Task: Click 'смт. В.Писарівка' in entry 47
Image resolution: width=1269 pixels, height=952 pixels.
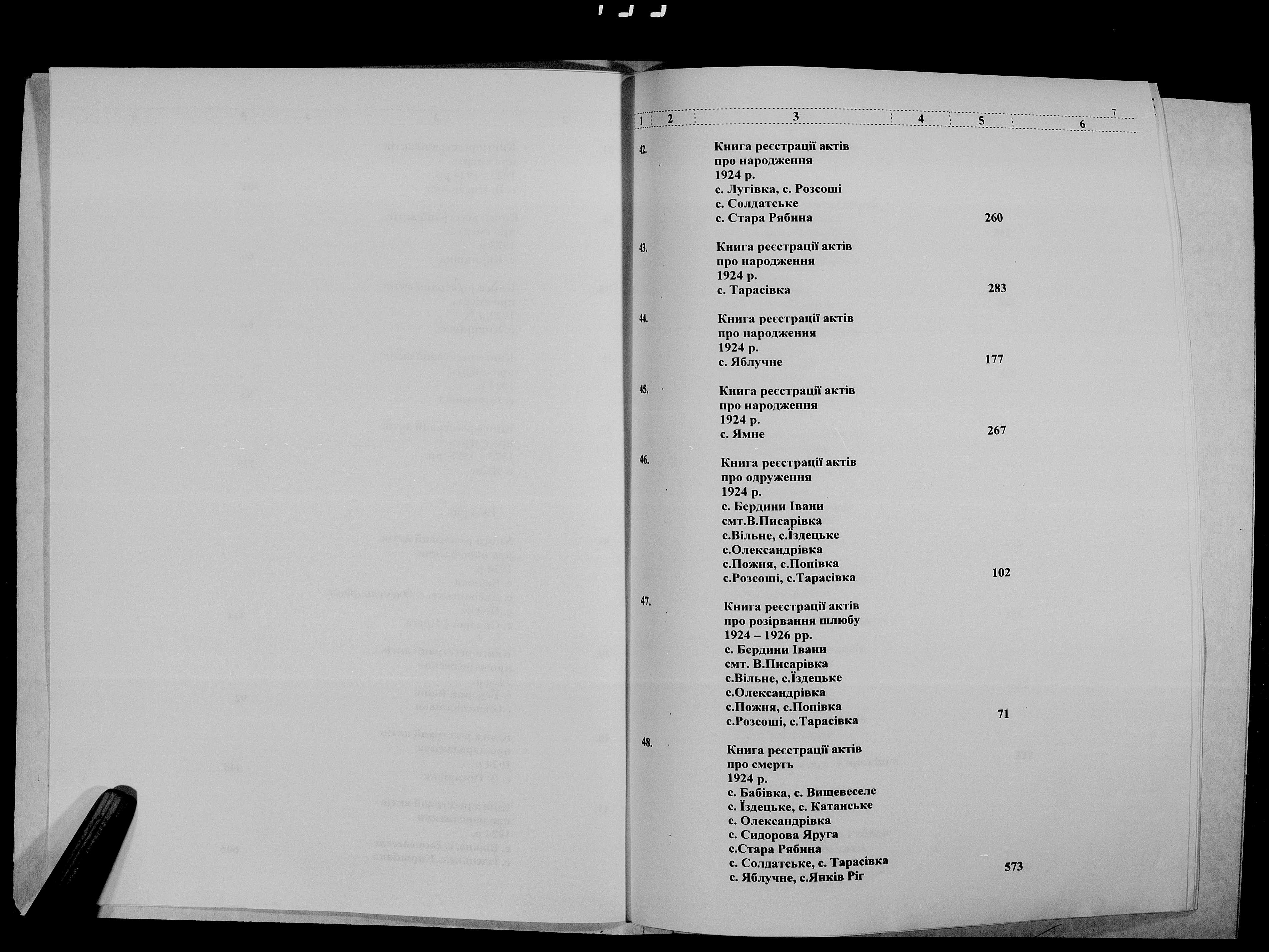Action: pos(777,664)
